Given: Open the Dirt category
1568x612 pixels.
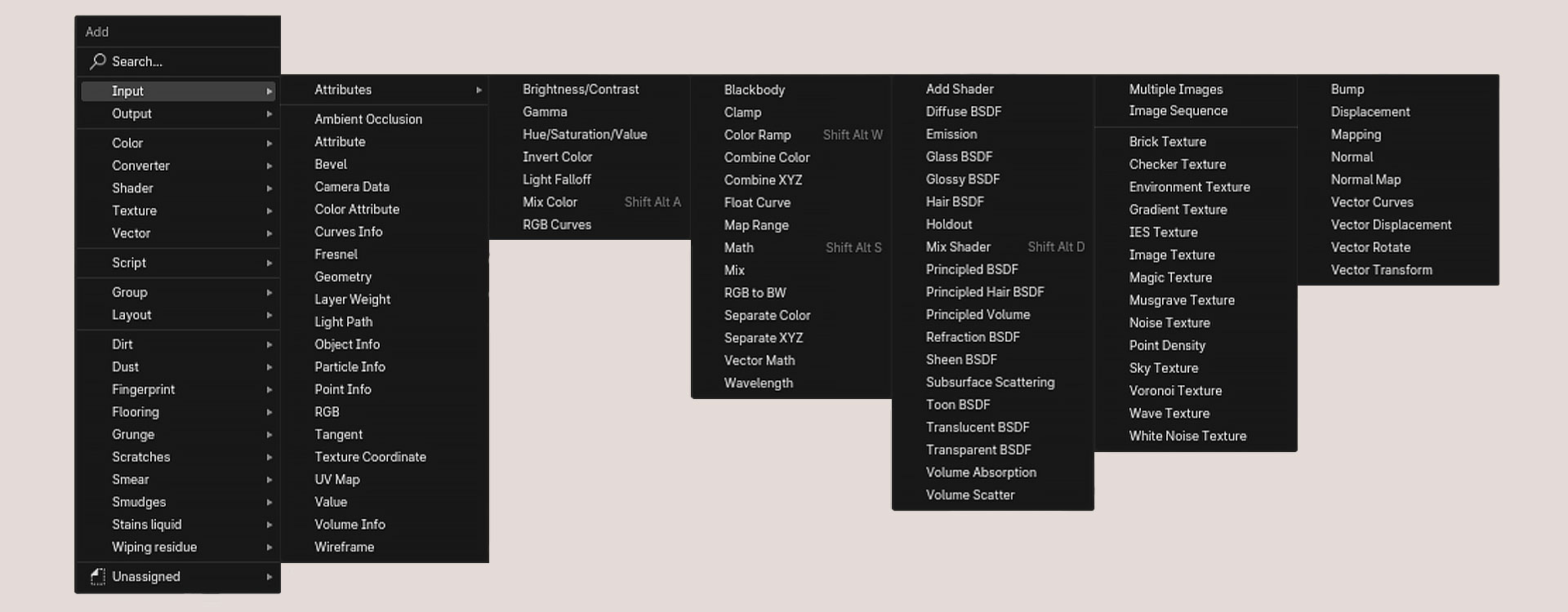Looking at the screenshot, I should point(178,344).
